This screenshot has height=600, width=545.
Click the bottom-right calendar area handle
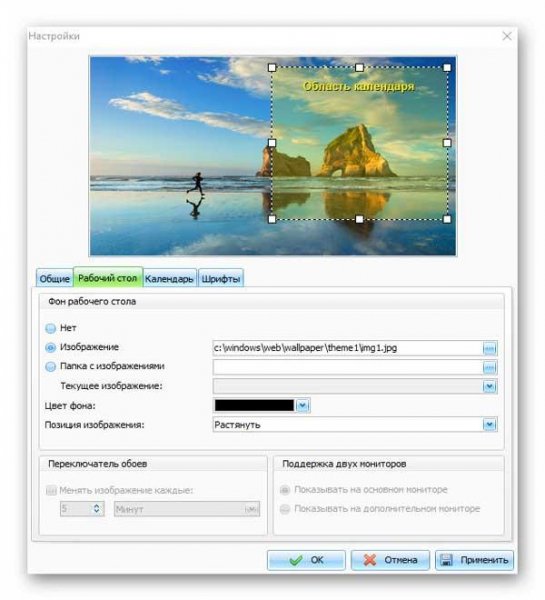pyautogui.click(x=447, y=219)
